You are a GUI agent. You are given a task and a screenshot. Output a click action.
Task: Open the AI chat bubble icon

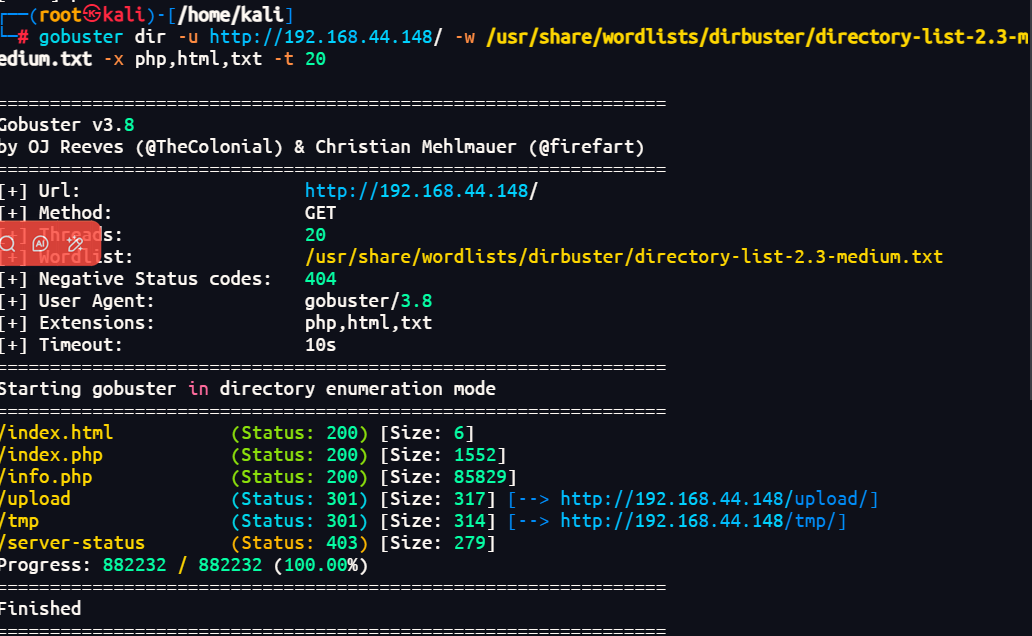click(41, 243)
